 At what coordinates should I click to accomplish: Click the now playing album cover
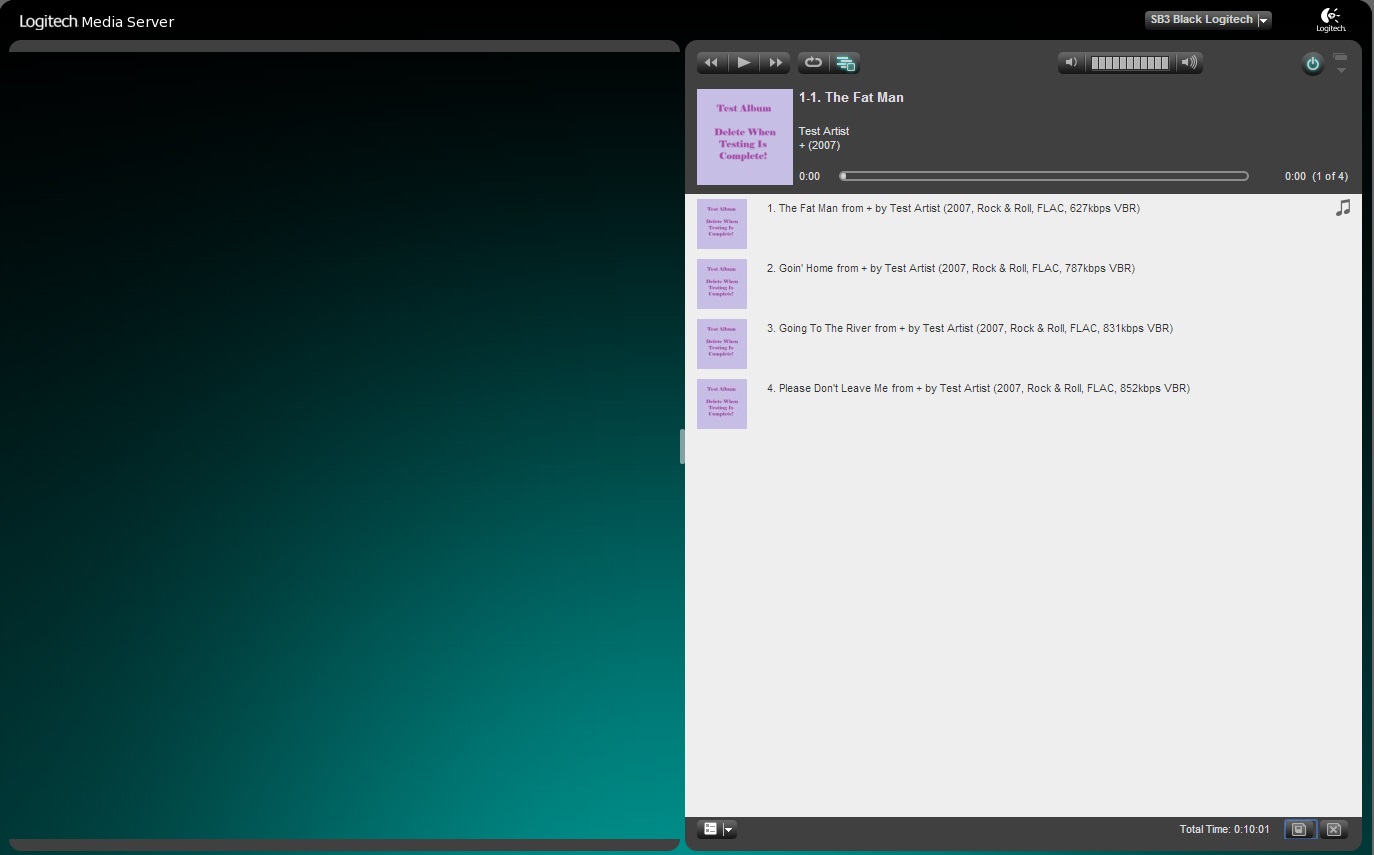click(745, 137)
